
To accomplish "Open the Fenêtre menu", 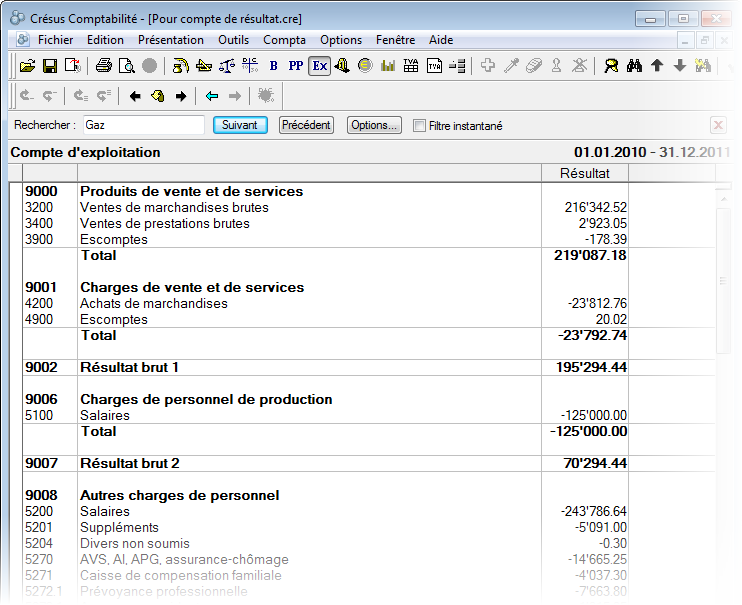I will (395, 40).
